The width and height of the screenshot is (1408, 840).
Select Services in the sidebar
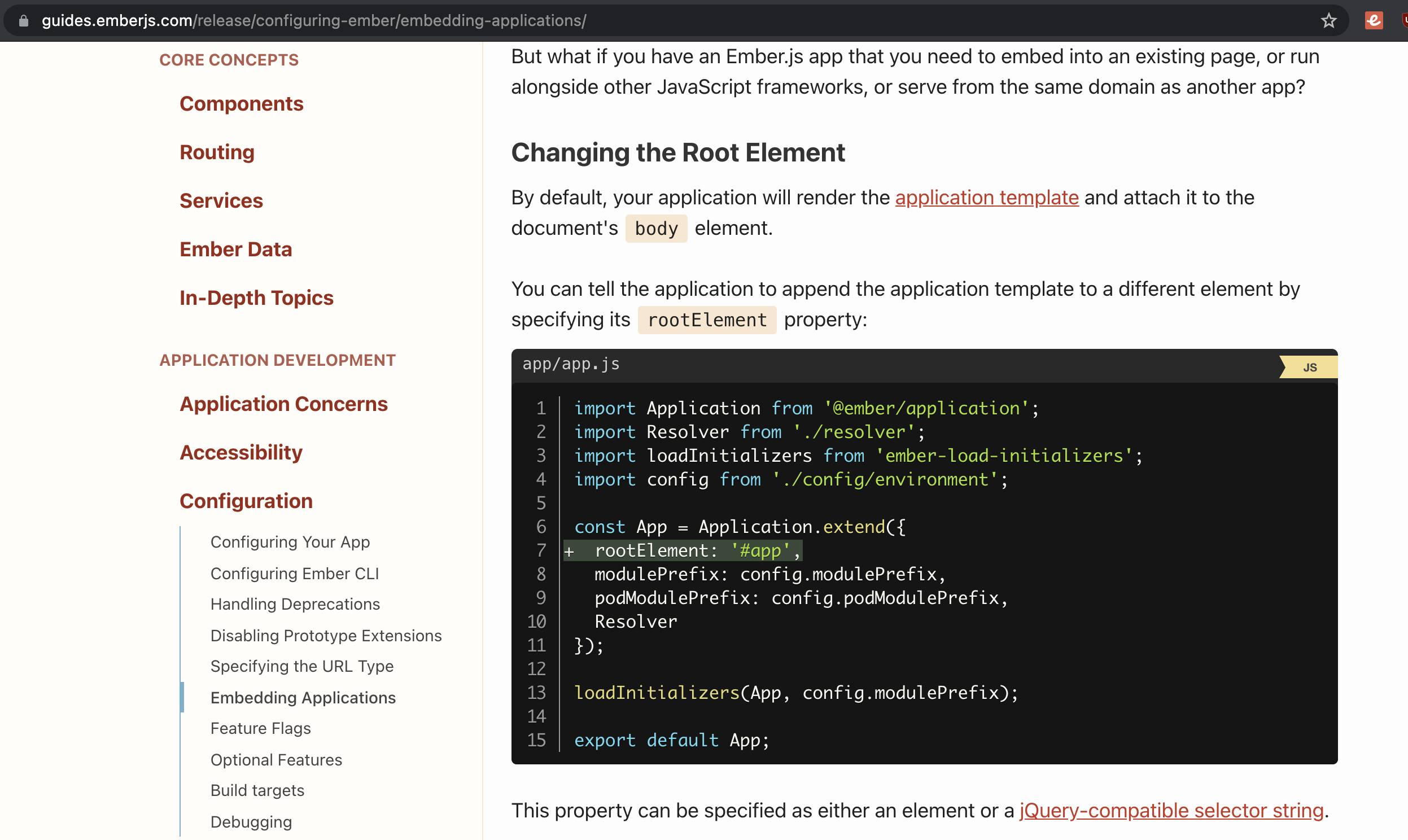pyautogui.click(x=221, y=200)
